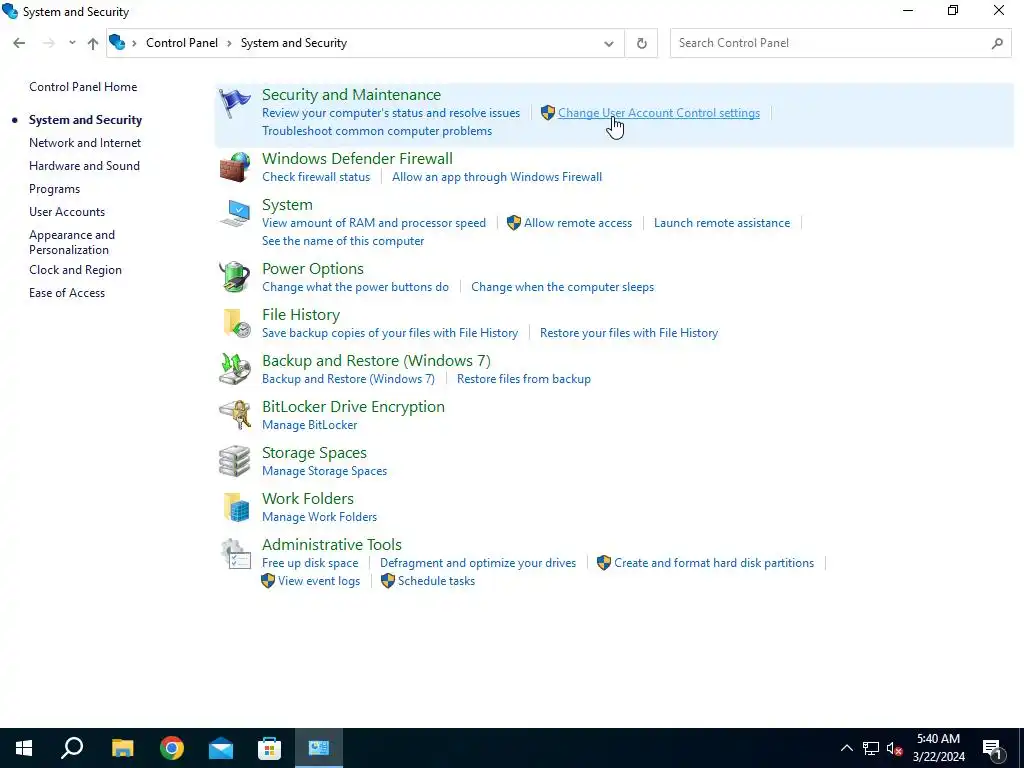Open the Administrative Tools heading
Viewport: 1024px width, 768px height.
coord(332,545)
